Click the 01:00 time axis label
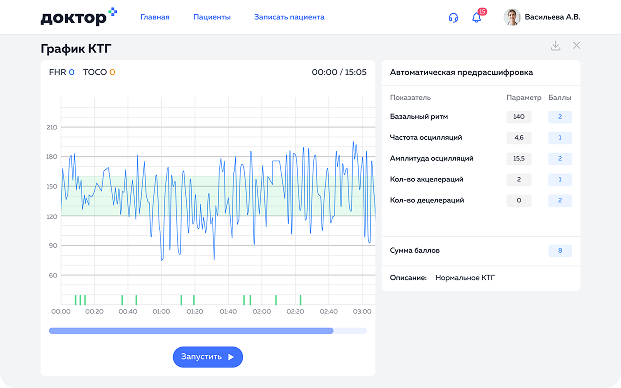621x388 pixels. 161,312
